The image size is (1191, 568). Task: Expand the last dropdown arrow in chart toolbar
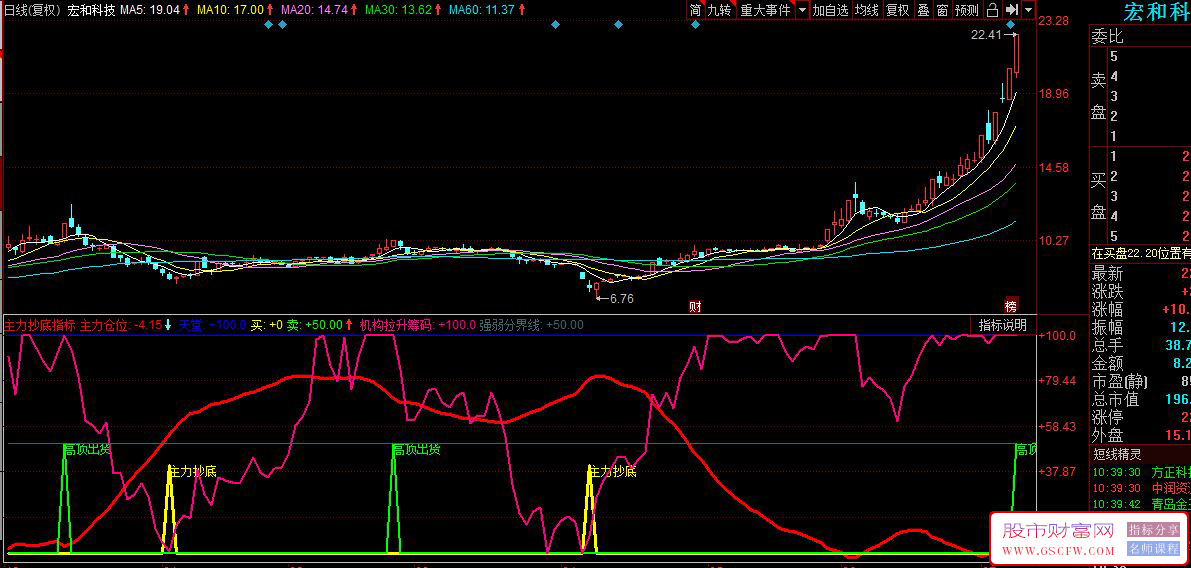pos(1028,10)
